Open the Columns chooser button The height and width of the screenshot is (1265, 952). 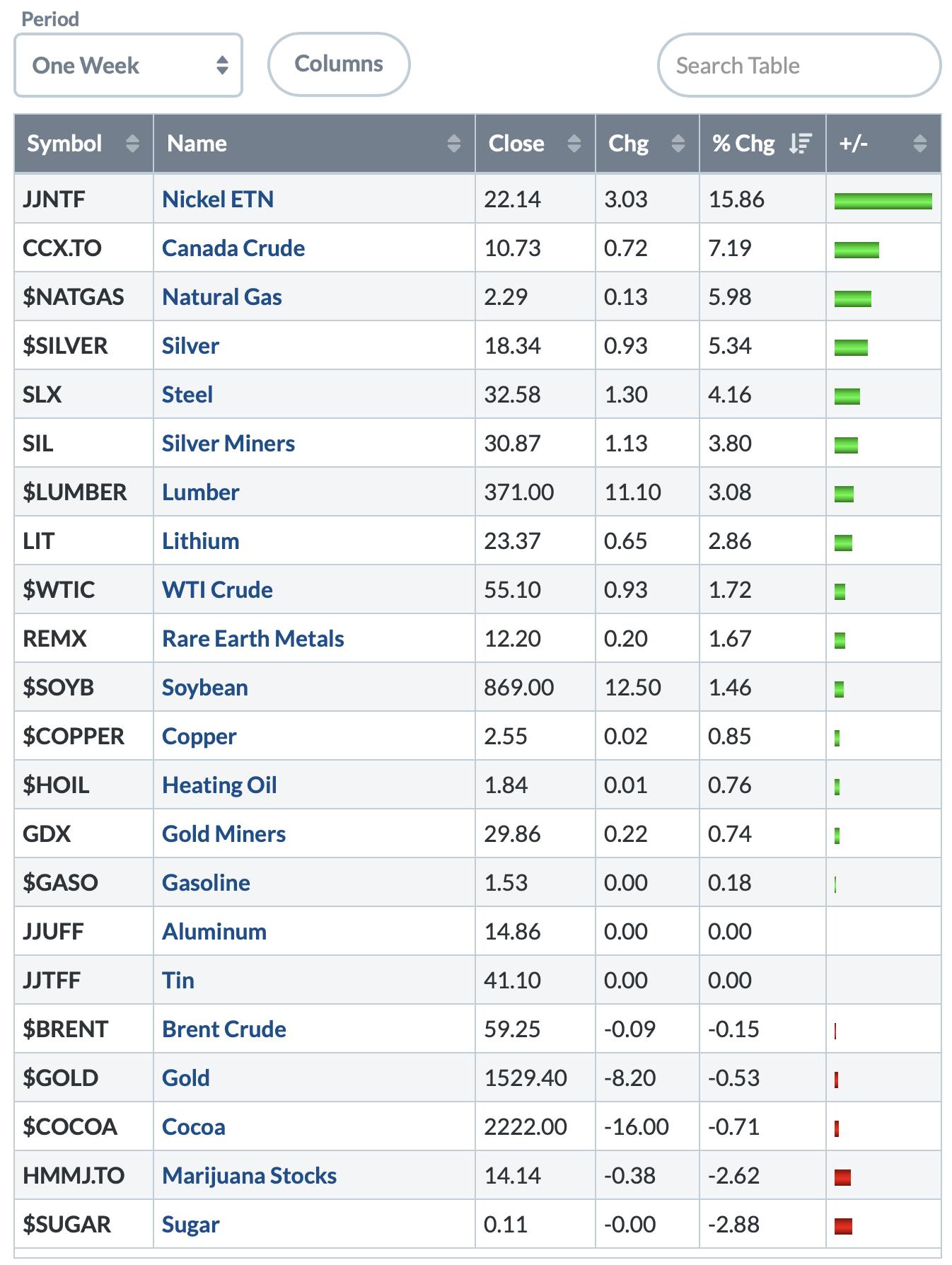pos(339,64)
